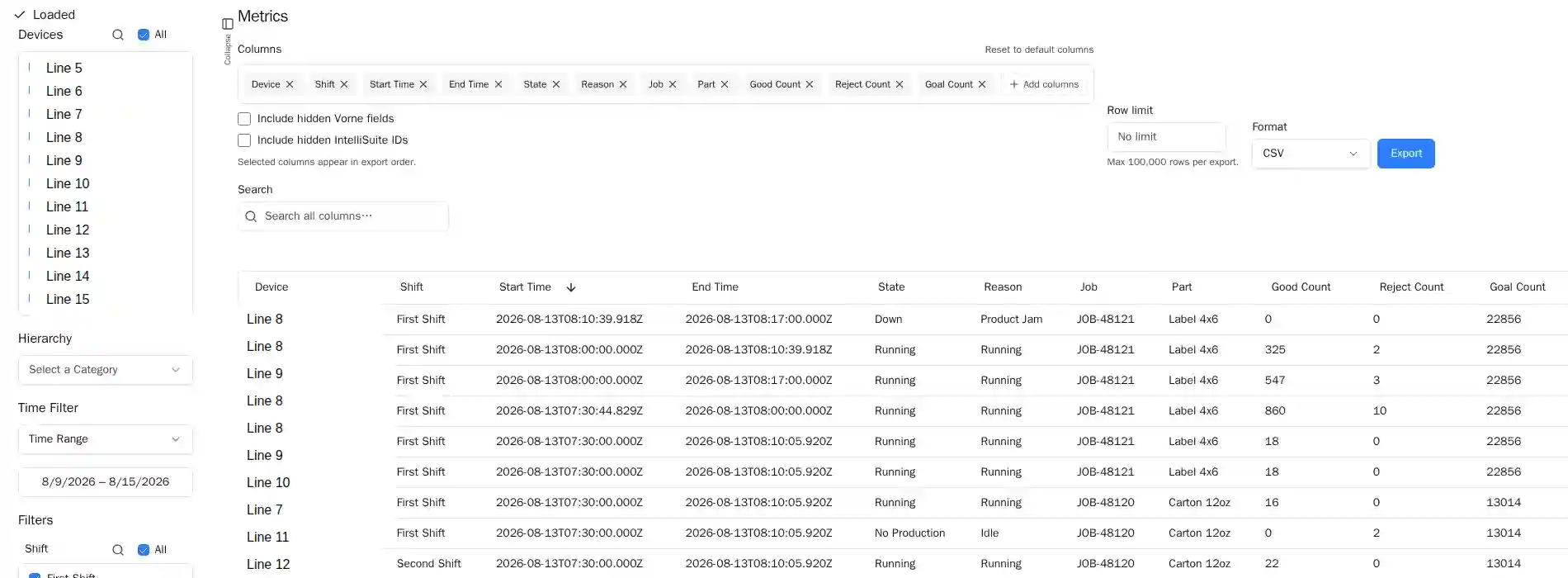The image size is (1568, 578).
Task: Remove the Shift column chip
Action: [x=344, y=84]
